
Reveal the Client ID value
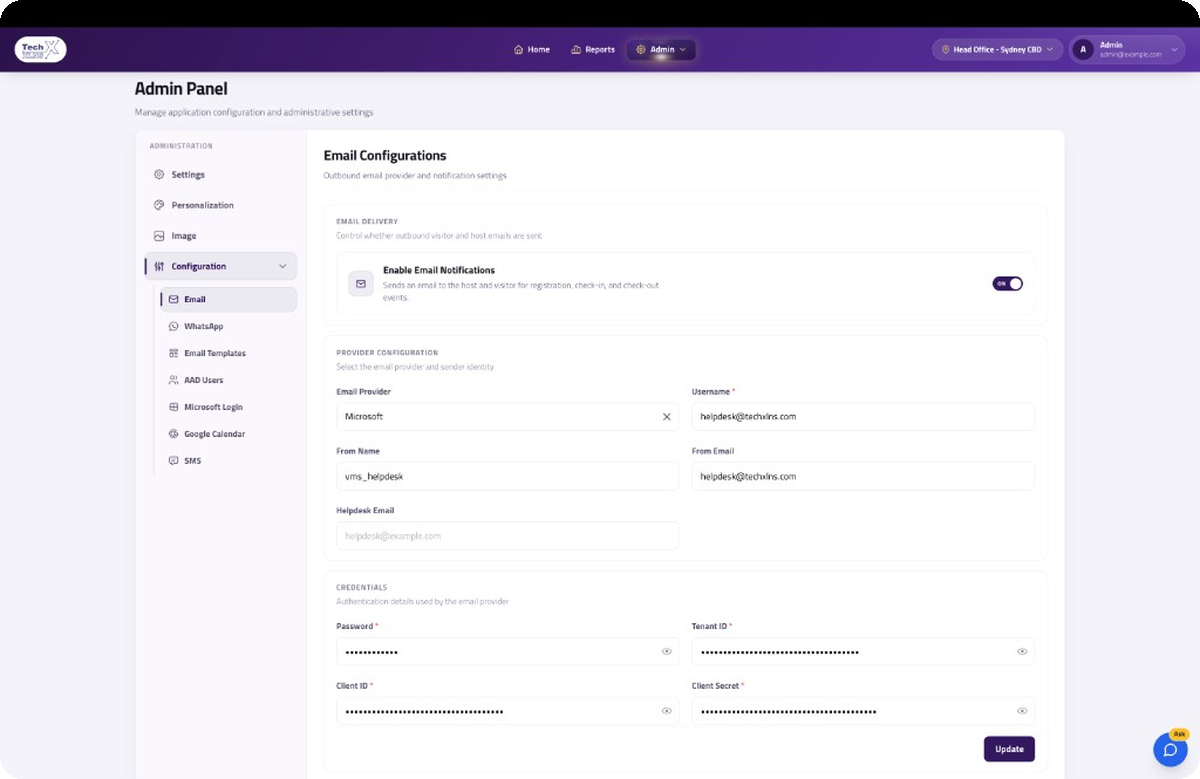(x=667, y=711)
